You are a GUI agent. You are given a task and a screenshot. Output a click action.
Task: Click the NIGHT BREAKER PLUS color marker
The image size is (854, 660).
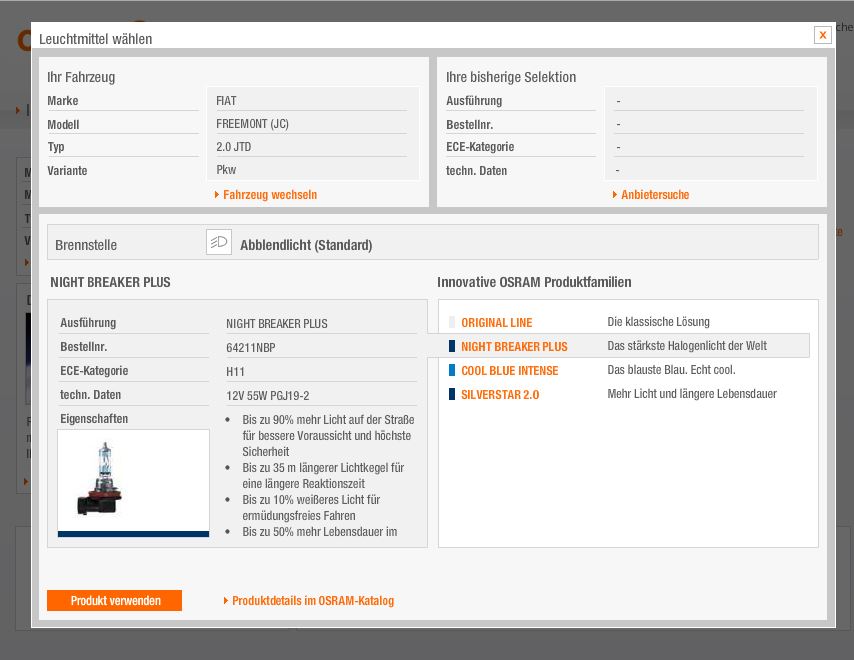(x=452, y=347)
